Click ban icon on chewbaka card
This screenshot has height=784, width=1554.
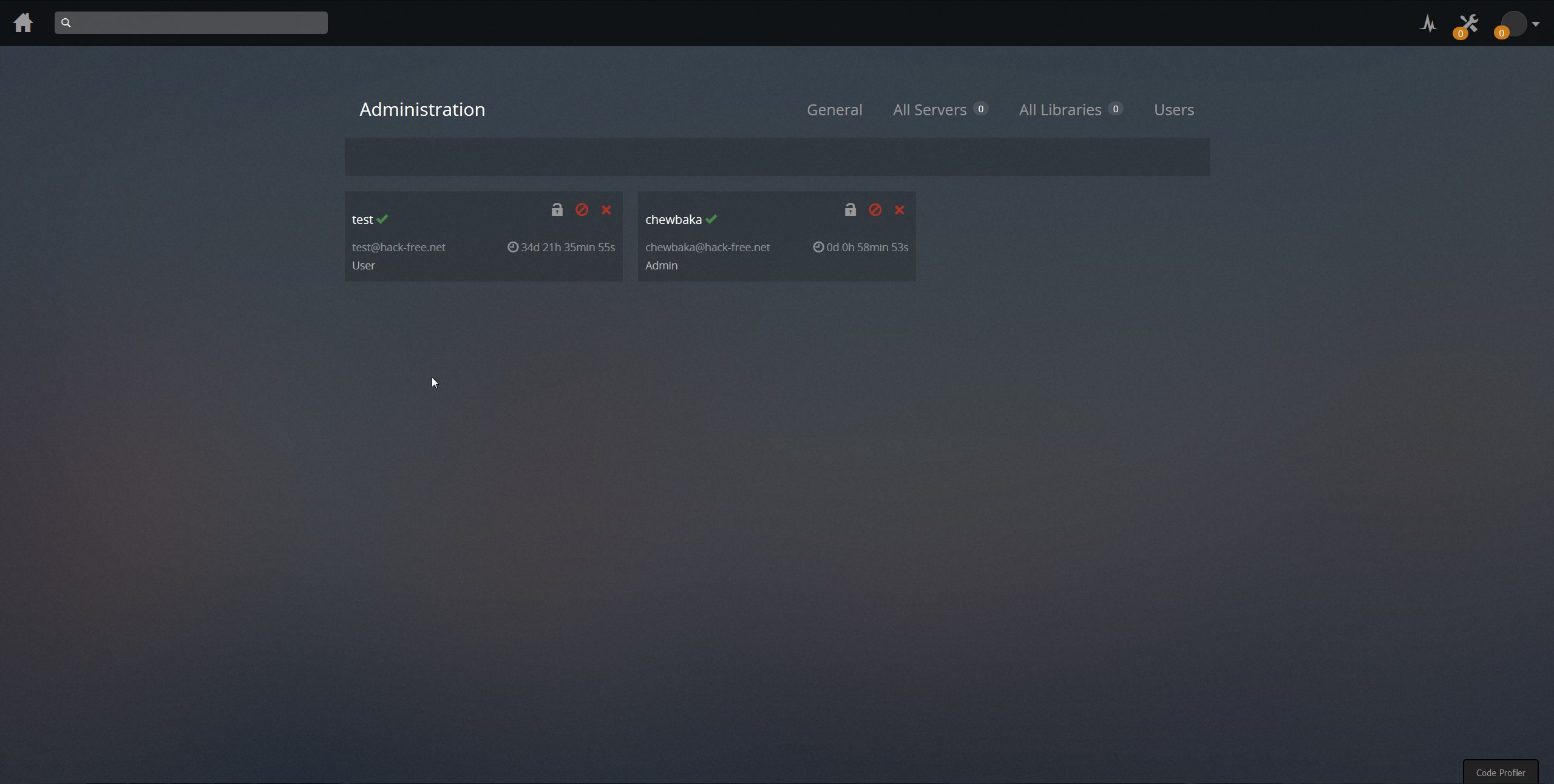click(x=875, y=210)
